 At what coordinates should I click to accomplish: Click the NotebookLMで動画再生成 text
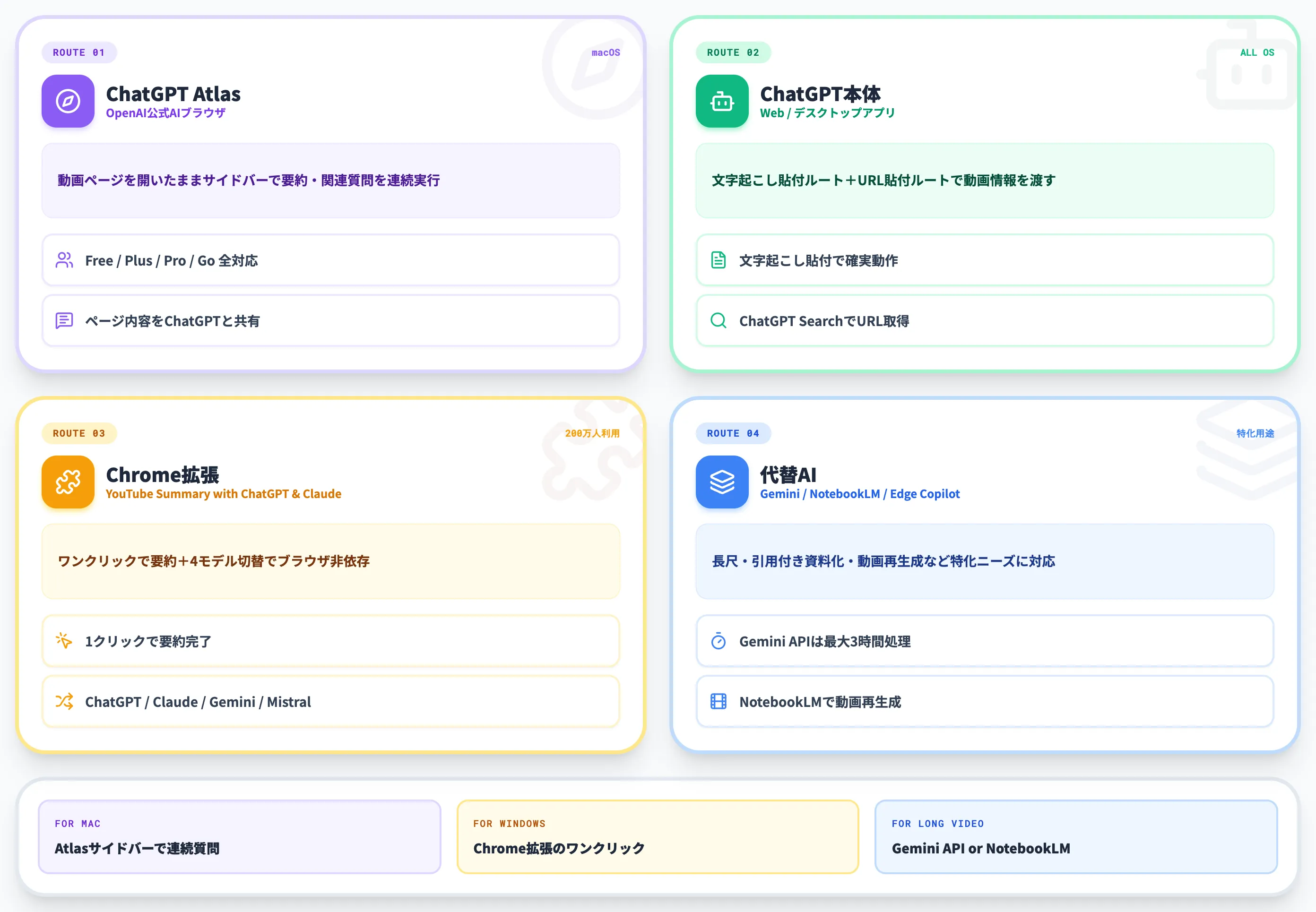coord(820,702)
